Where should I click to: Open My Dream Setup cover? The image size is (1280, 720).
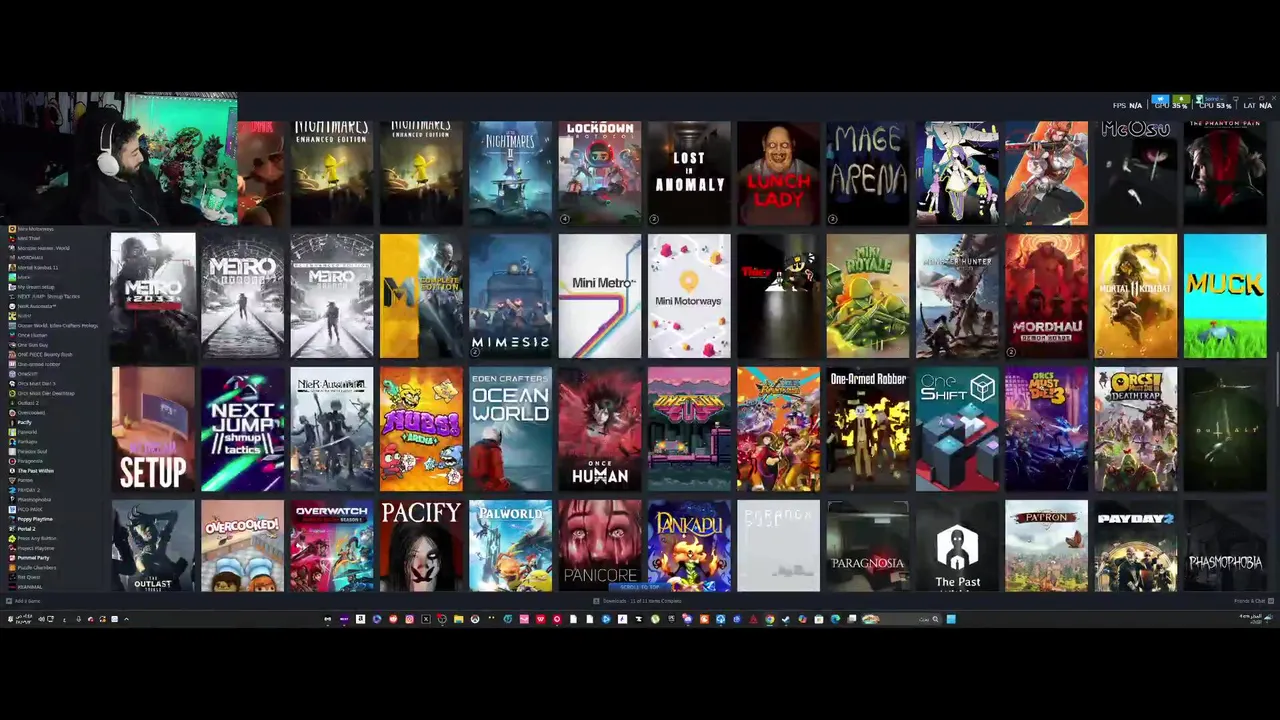tap(153, 430)
